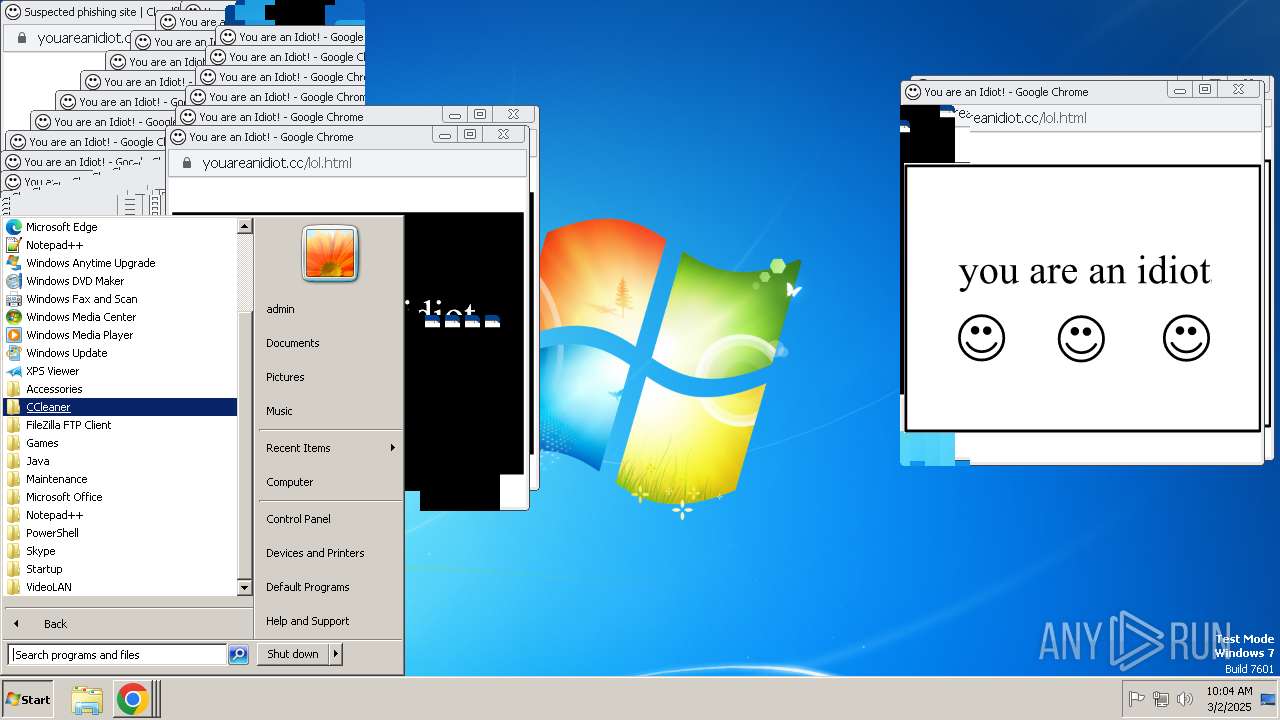Open Windows Anytime Upgrade
This screenshot has height=720, width=1280.
click(120, 263)
